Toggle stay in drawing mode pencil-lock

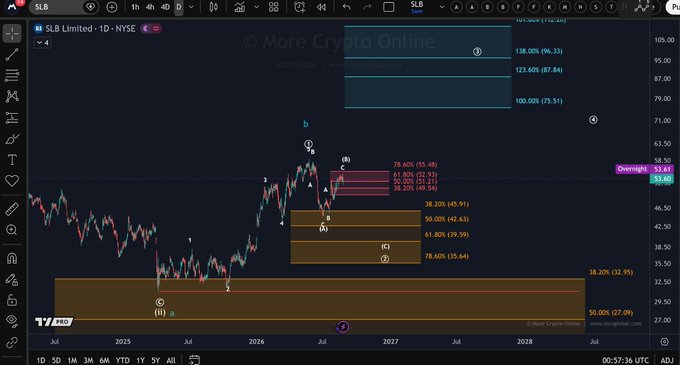(12, 280)
